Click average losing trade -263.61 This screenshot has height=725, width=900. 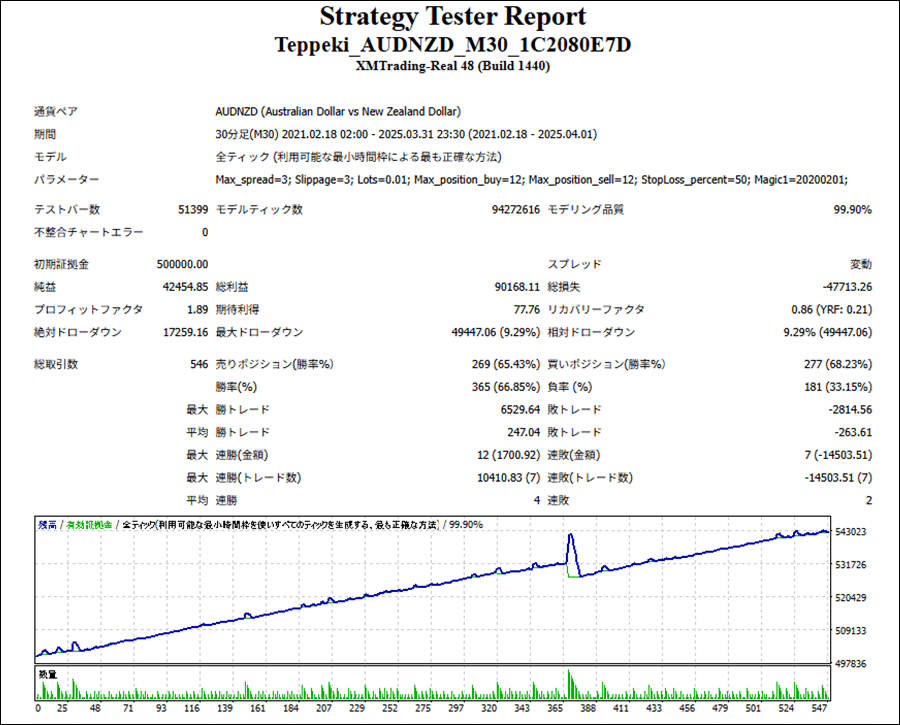[x=853, y=432]
